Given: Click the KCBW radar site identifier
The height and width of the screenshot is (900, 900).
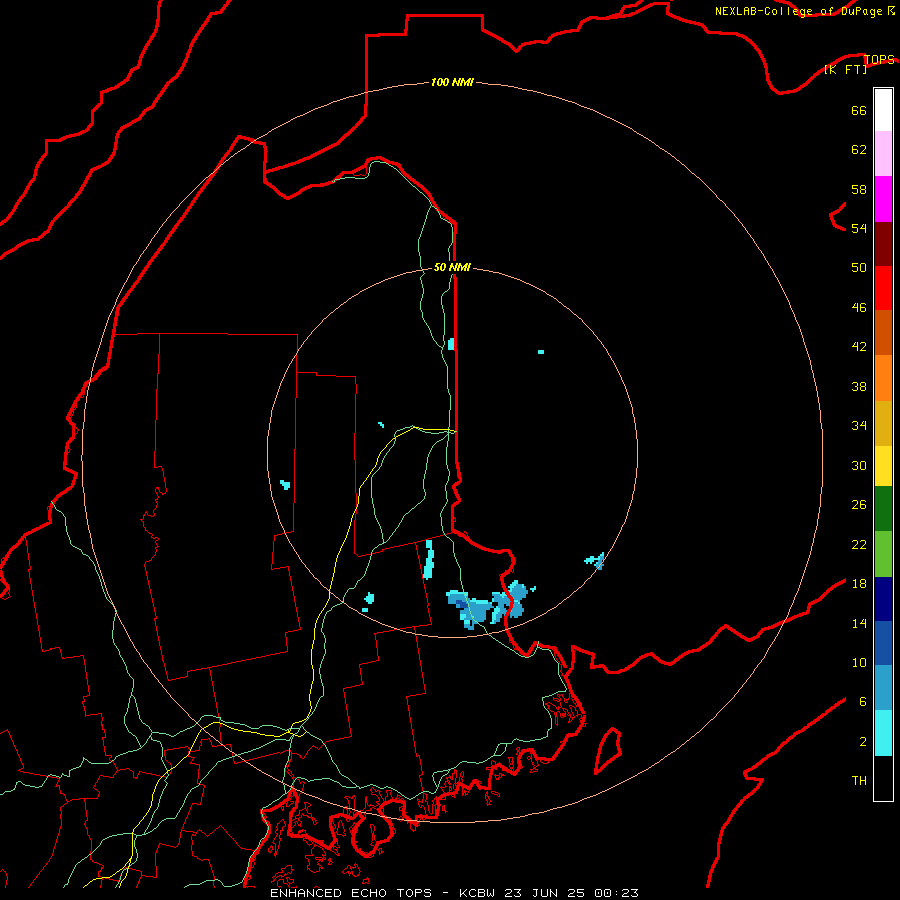Looking at the screenshot, I should tap(476, 893).
